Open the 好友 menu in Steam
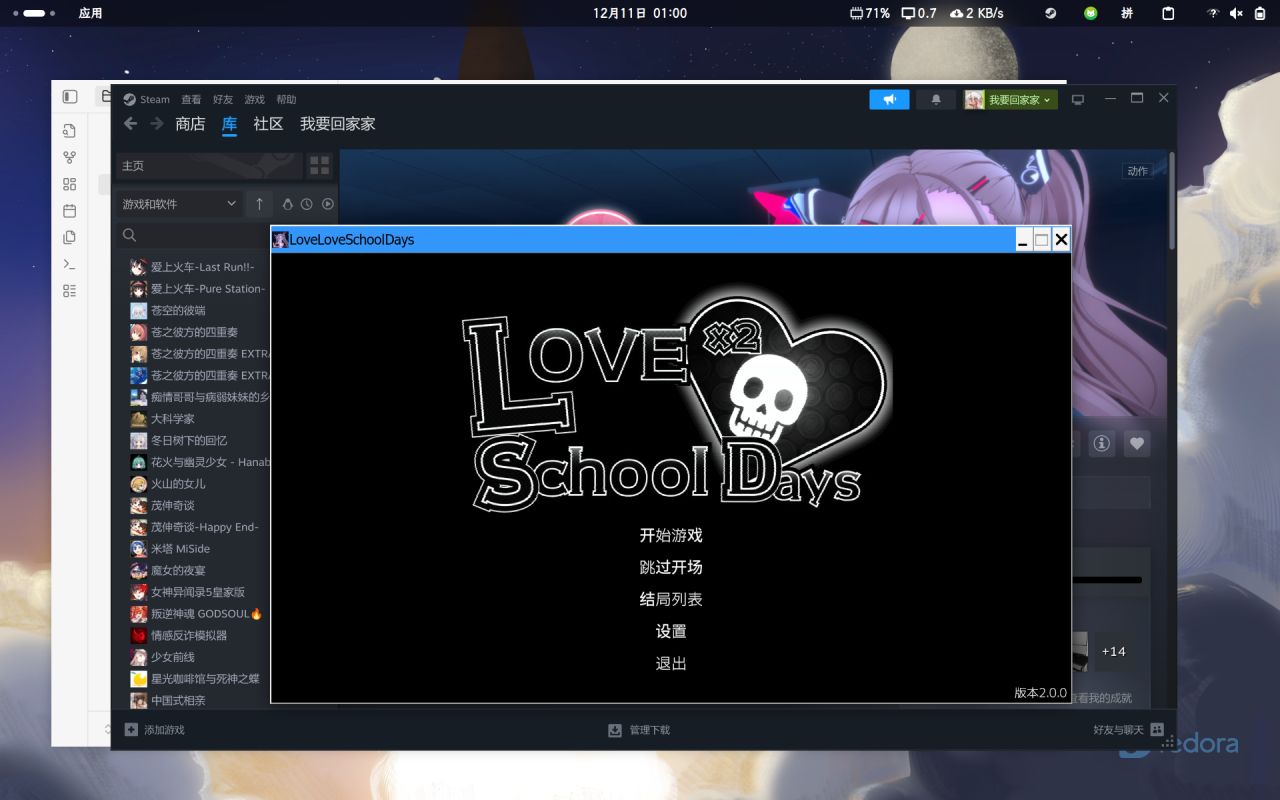This screenshot has height=800, width=1280. pyautogui.click(x=223, y=99)
